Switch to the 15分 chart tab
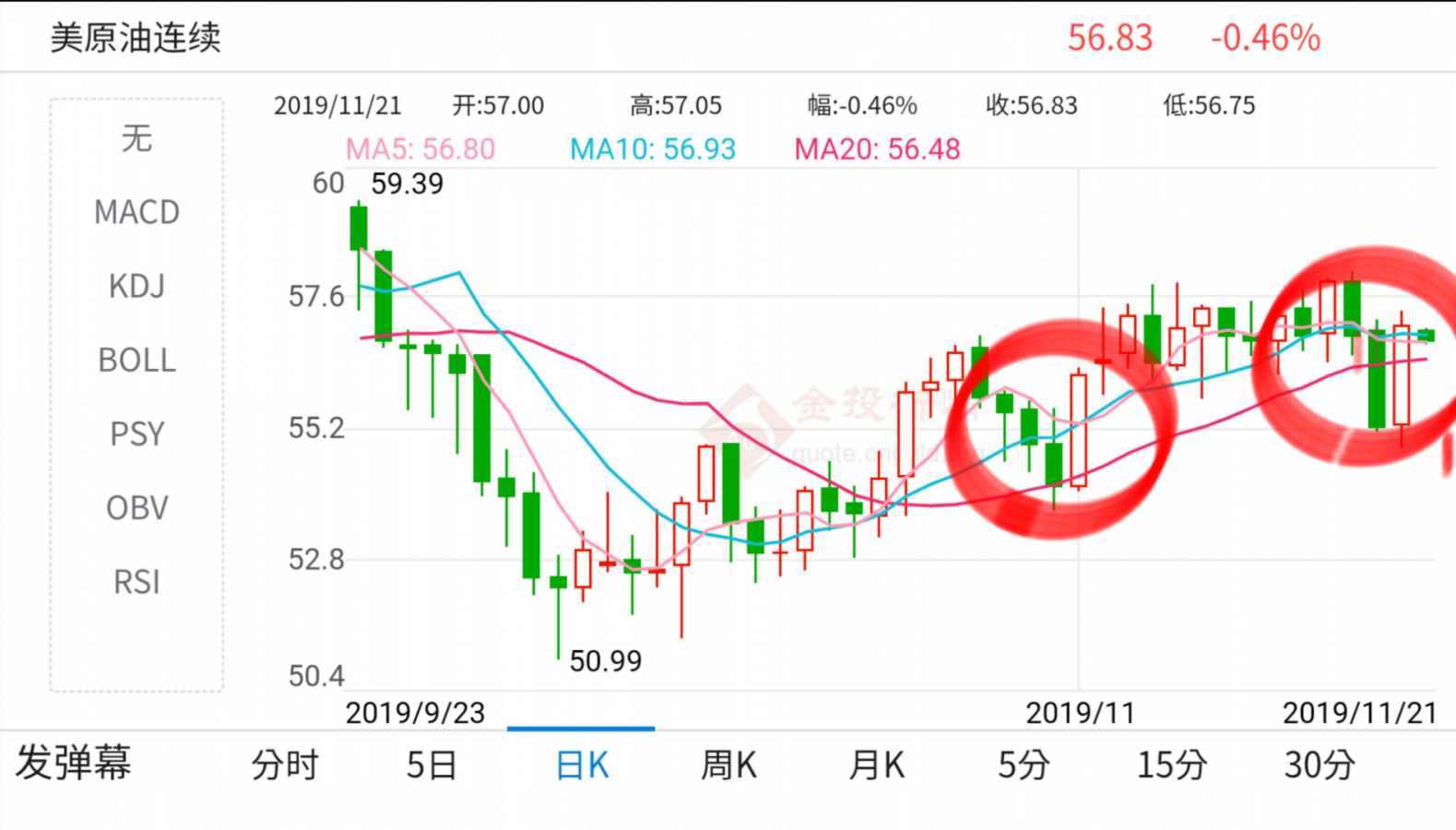The width and height of the screenshot is (1456, 830). [1172, 765]
